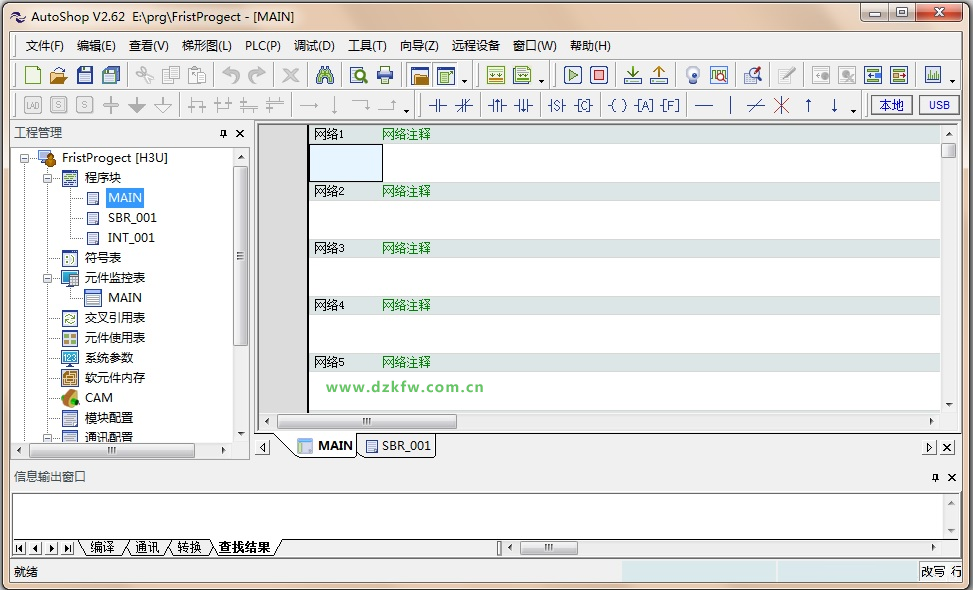This screenshot has height=590, width=973.
Task: Click the Upload from PLC icon
Action: (659, 75)
